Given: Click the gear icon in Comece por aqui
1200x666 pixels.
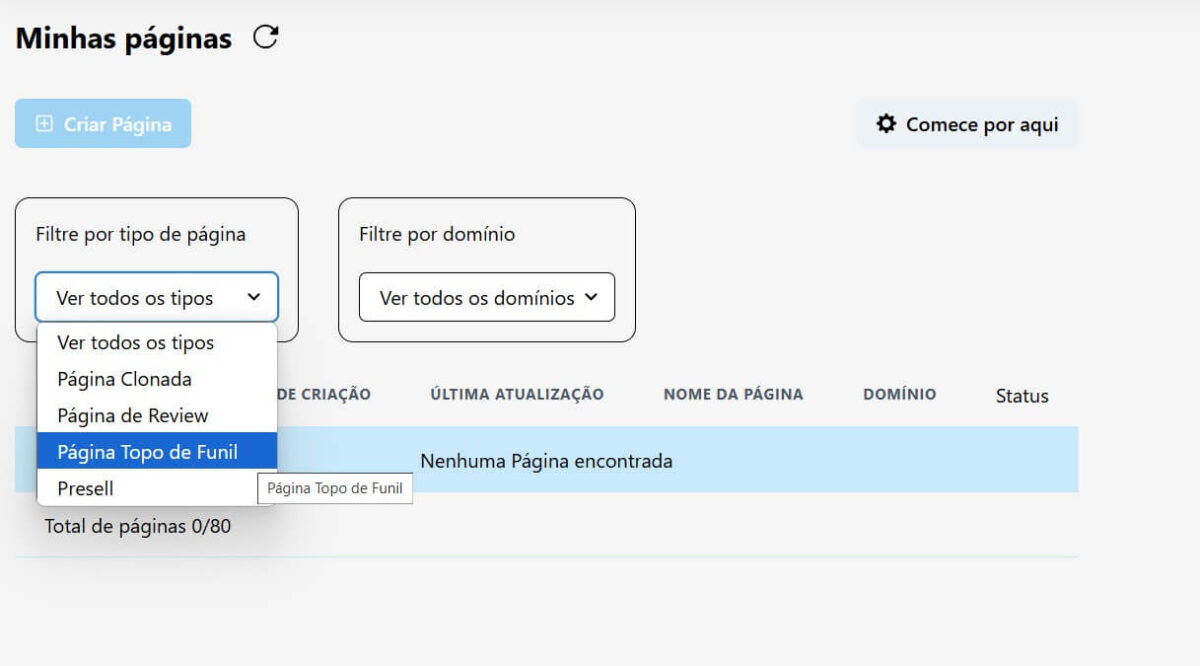Looking at the screenshot, I should [x=886, y=123].
